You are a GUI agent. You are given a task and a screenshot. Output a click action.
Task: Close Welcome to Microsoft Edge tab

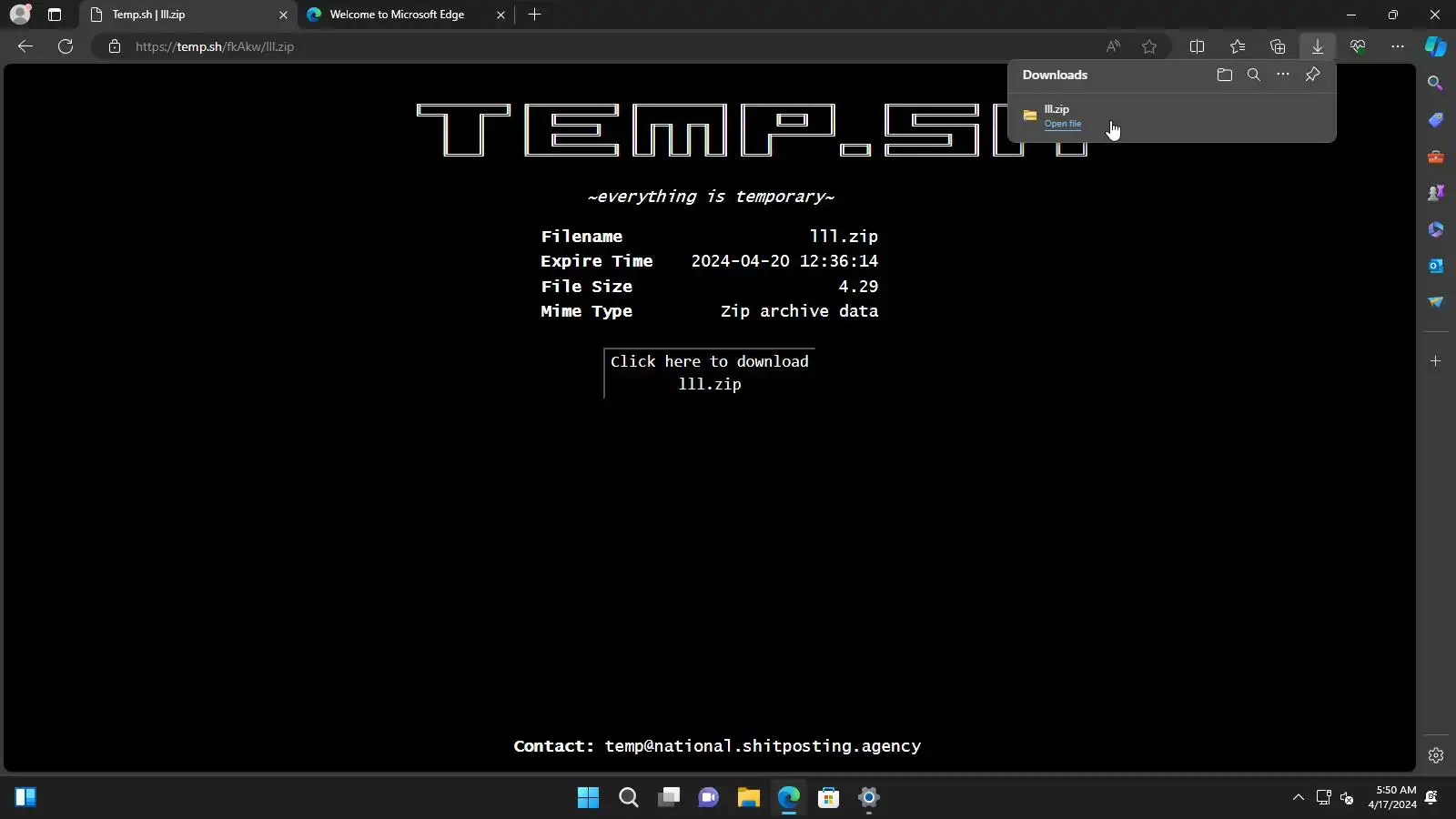pyautogui.click(x=500, y=15)
